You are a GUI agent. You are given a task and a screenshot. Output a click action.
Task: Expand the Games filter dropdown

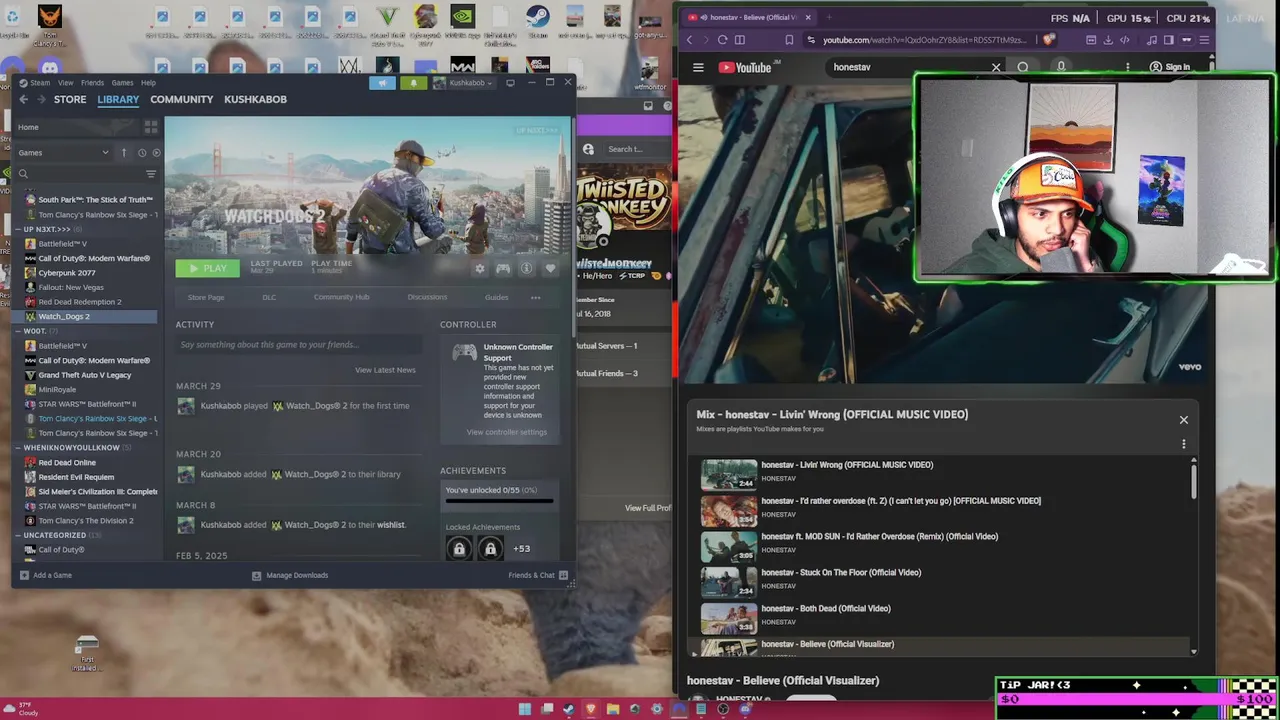(63, 153)
